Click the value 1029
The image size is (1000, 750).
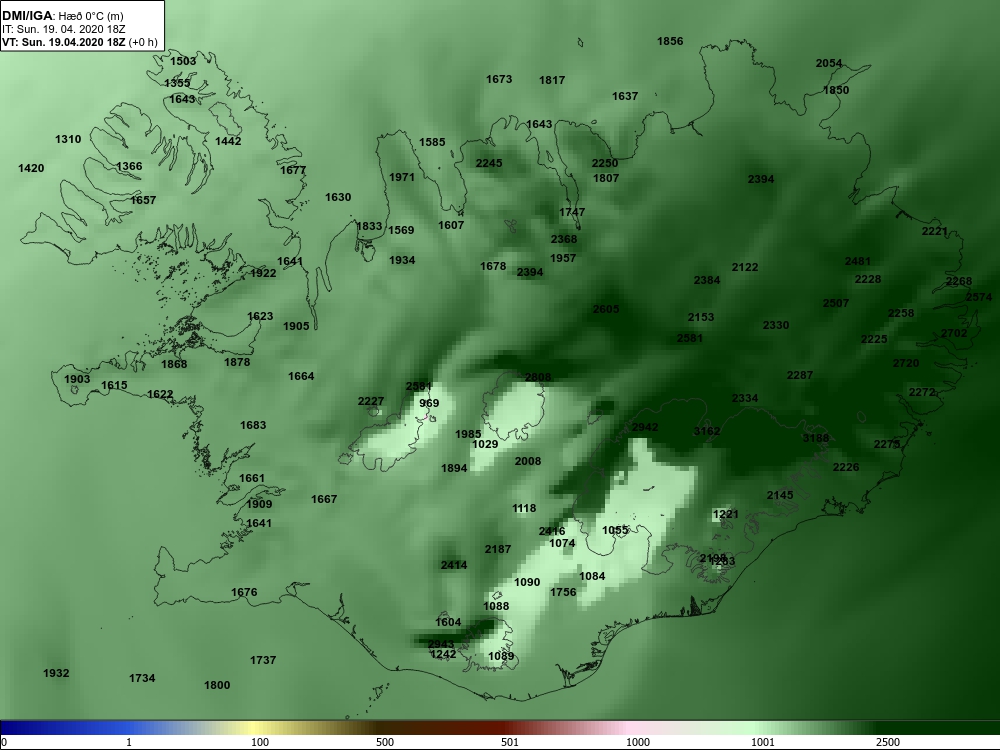(x=485, y=445)
